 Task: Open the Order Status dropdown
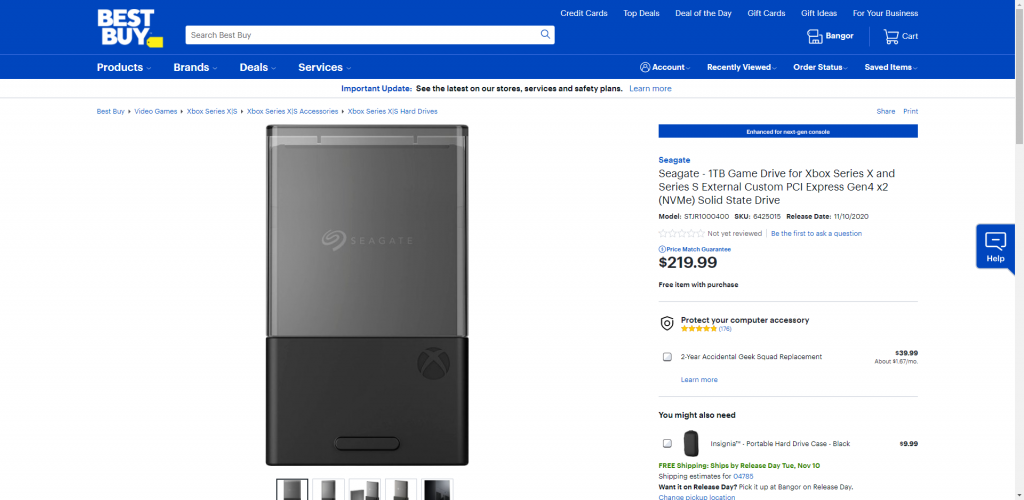click(x=820, y=68)
